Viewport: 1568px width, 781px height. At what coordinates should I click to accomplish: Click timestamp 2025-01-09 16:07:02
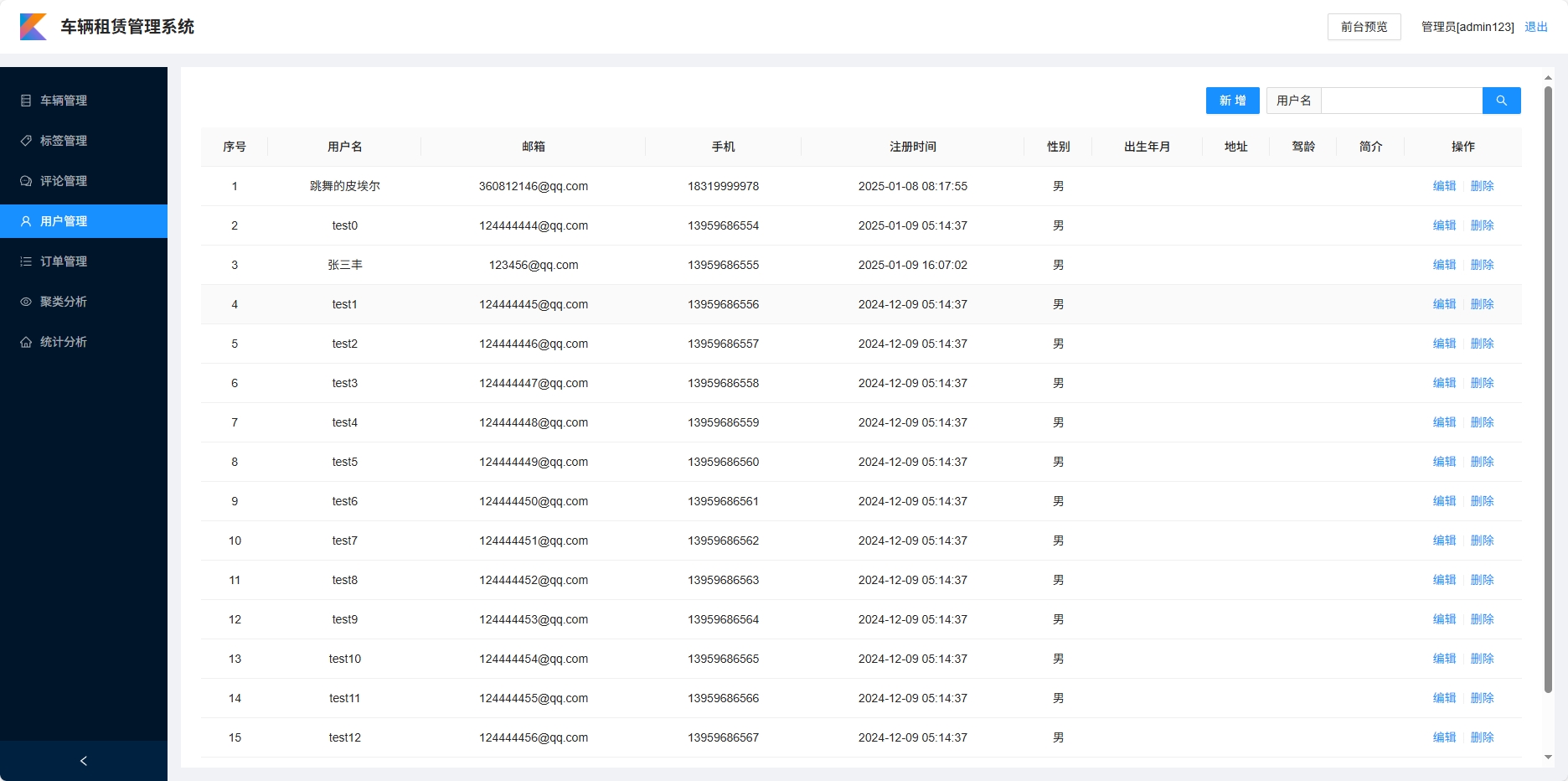(913, 265)
